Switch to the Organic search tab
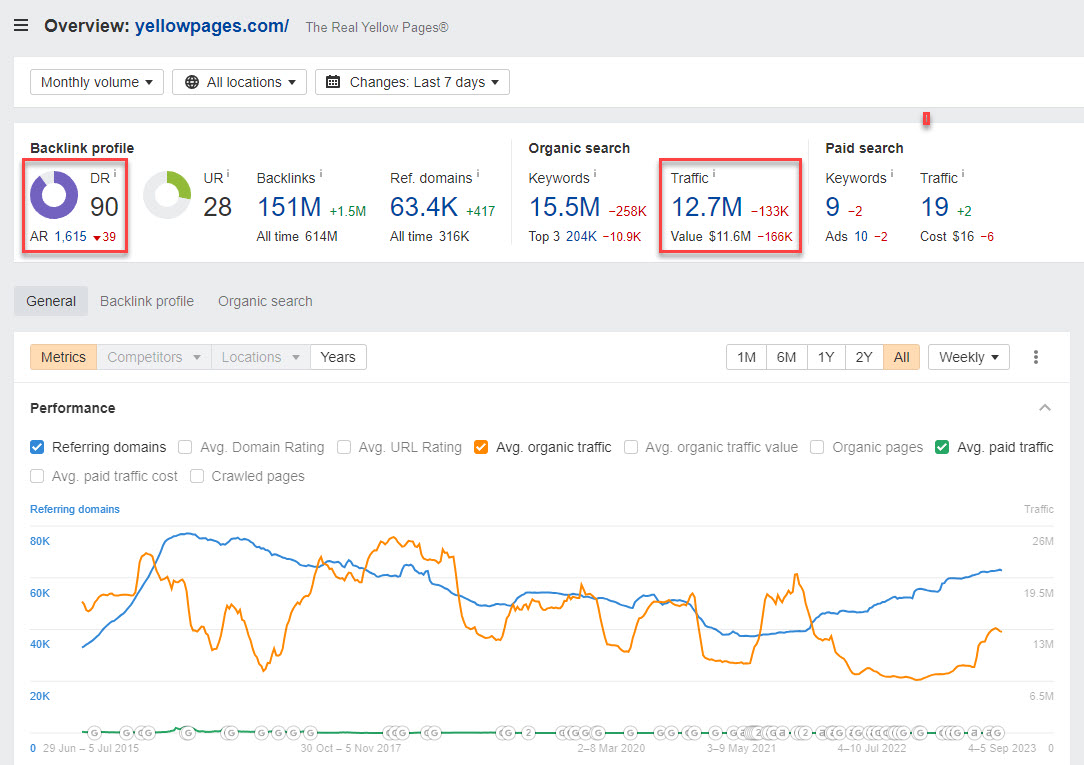1084x765 pixels. (x=265, y=301)
